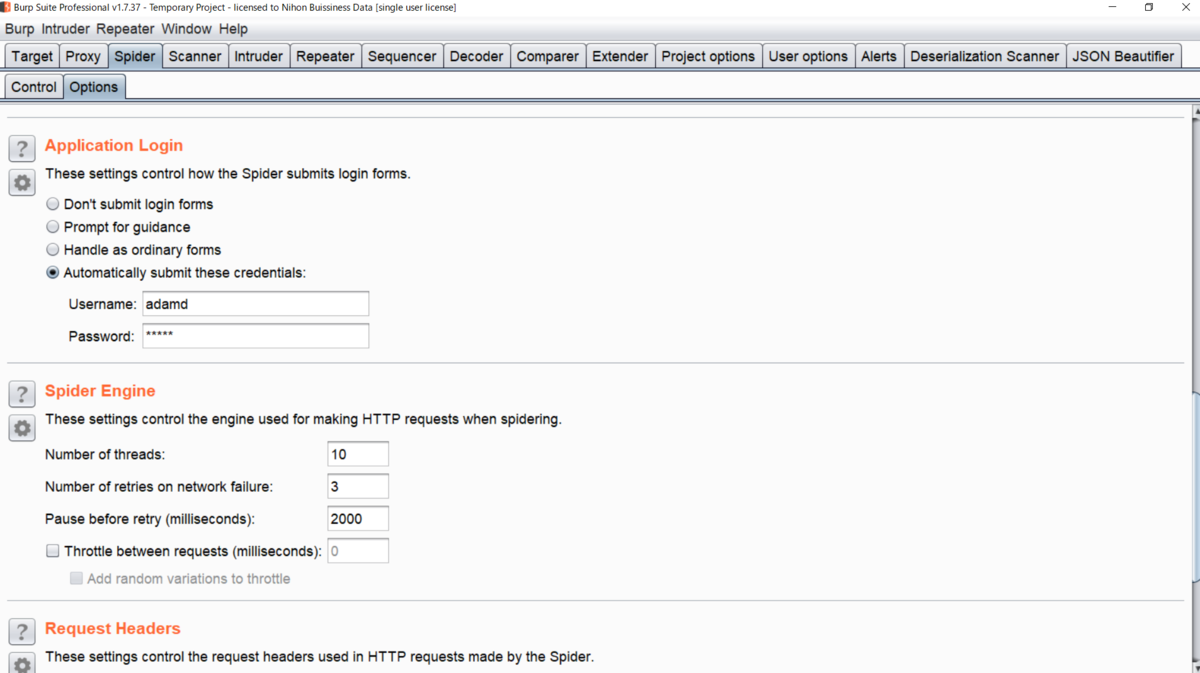This screenshot has width=1200, height=673.
Task: Switch to the Extender tab
Action: [620, 56]
